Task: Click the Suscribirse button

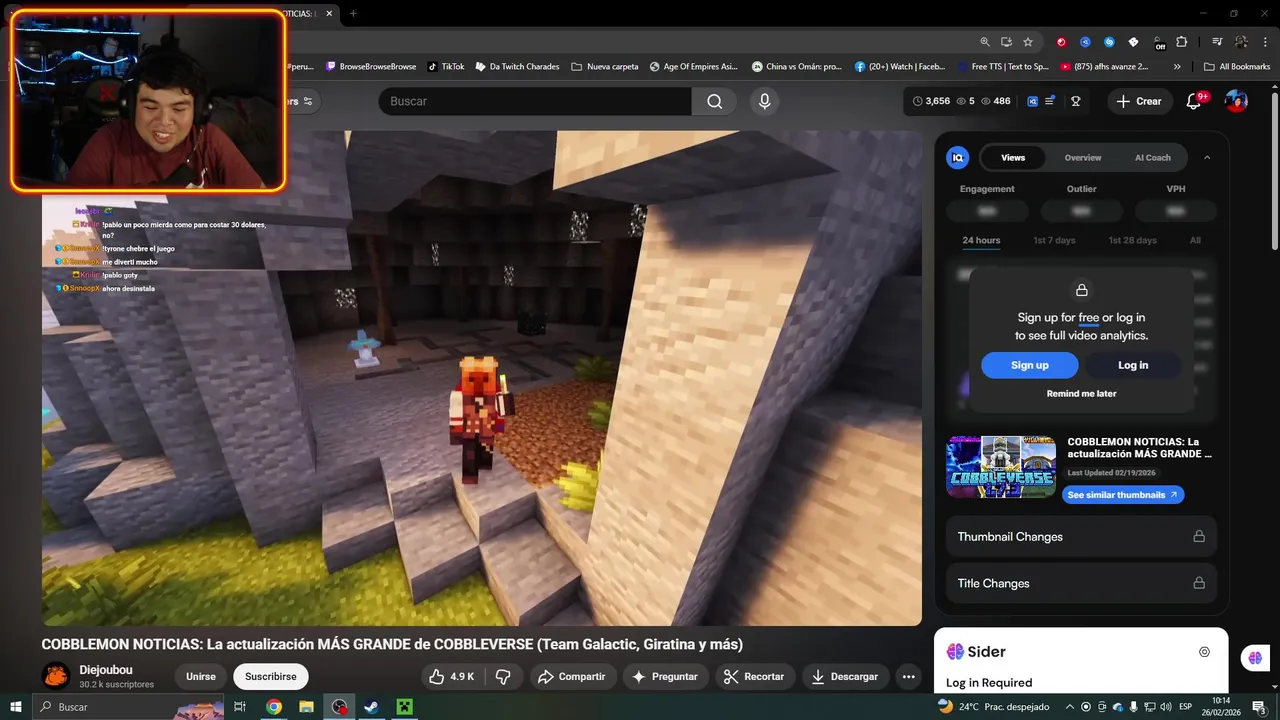Action: [x=270, y=676]
